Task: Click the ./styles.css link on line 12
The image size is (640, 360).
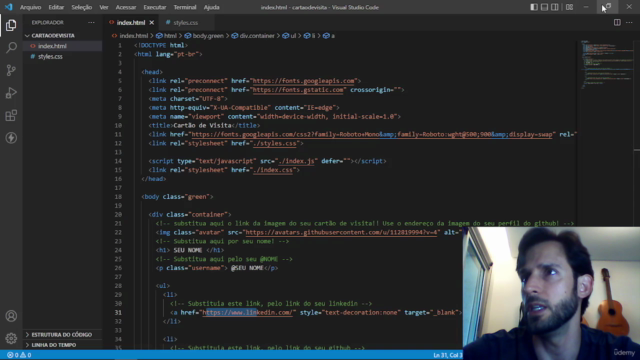Action: click(x=275, y=143)
